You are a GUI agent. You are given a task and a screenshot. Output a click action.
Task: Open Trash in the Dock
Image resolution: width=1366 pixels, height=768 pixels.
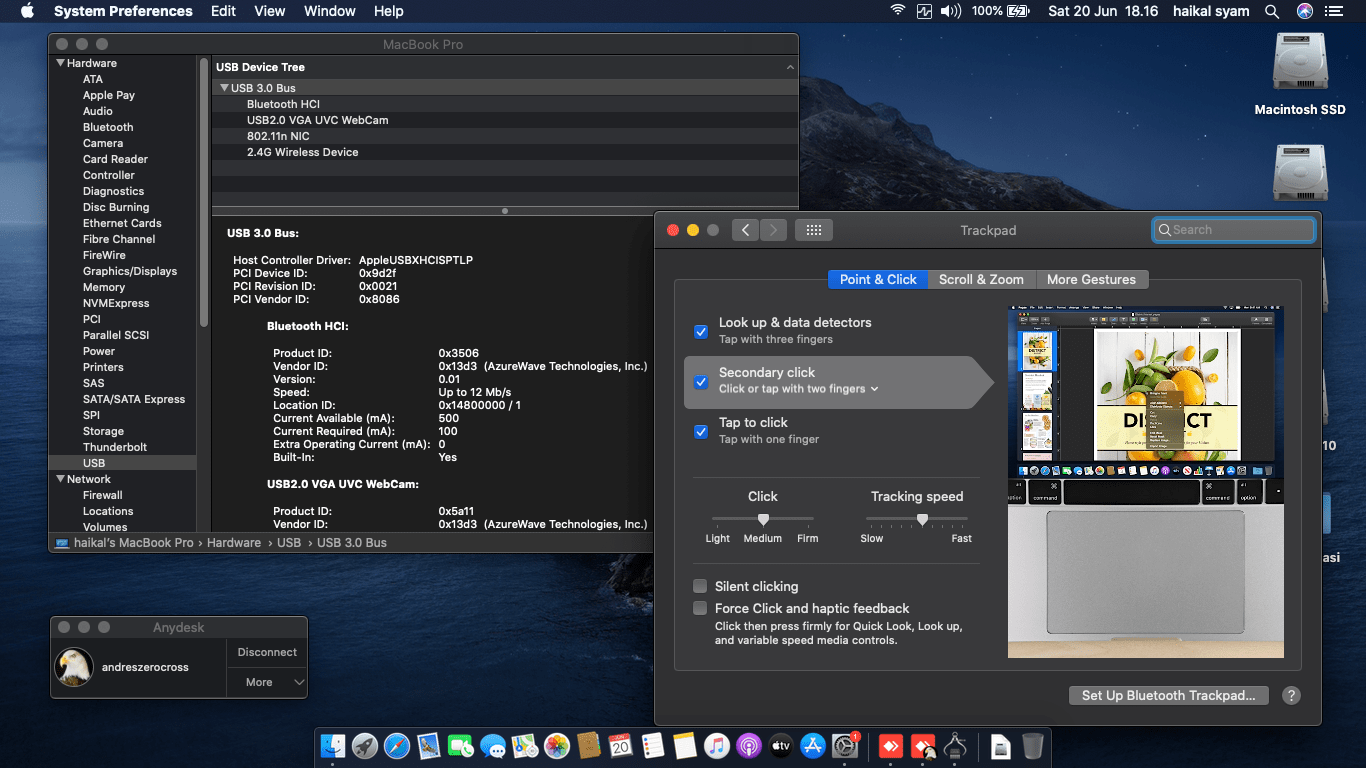click(1033, 745)
